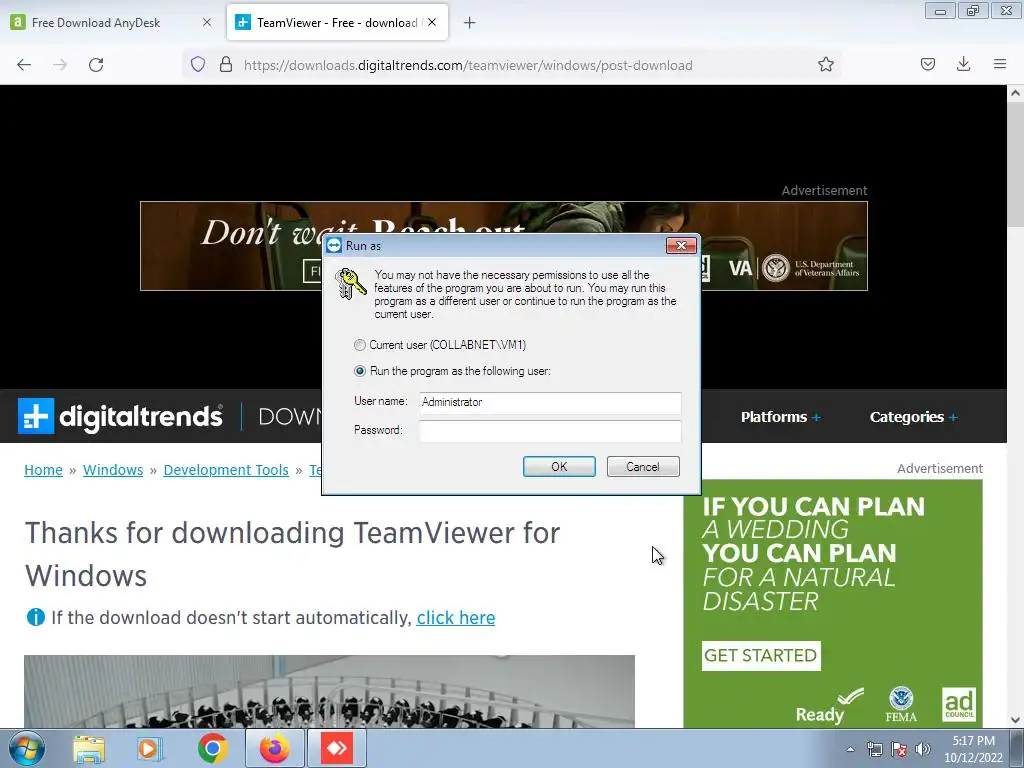This screenshot has height=768, width=1024.
Task: Click the User name field containing Administrator
Action: point(550,402)
